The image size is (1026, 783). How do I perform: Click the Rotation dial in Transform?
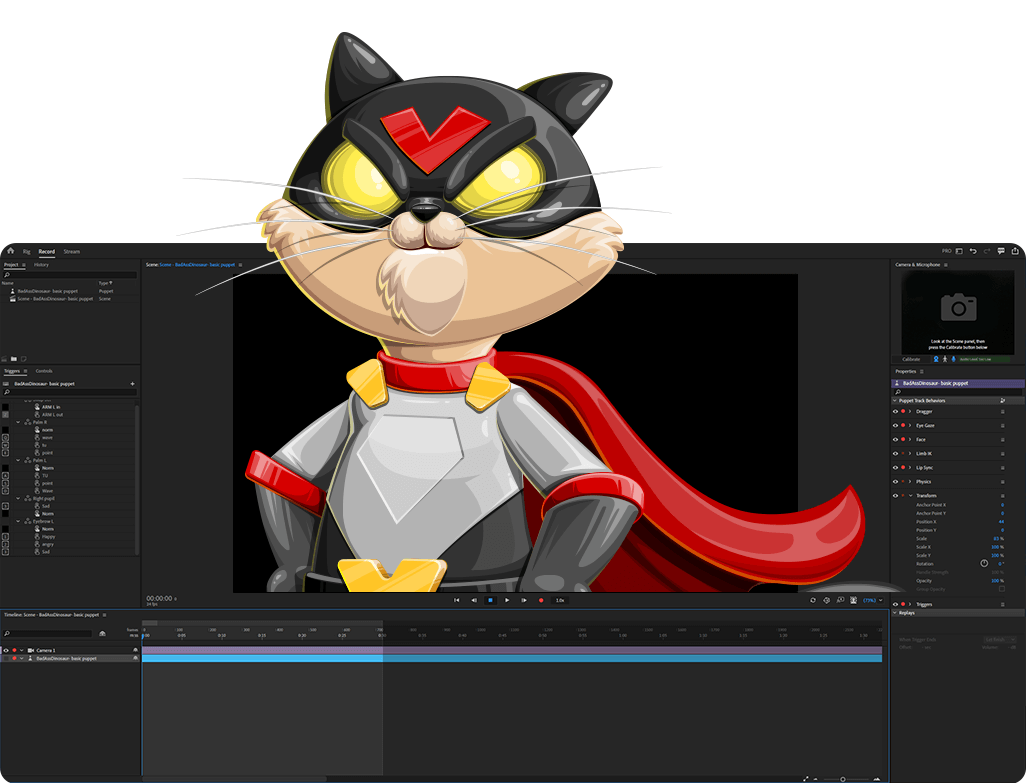point(984,563)
